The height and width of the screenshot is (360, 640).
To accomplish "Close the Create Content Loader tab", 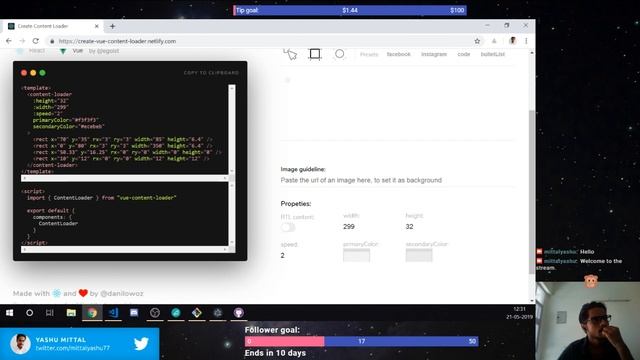I will [97, 26].
